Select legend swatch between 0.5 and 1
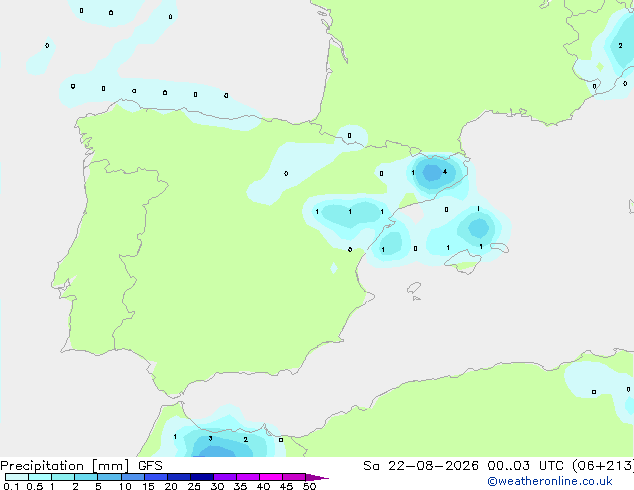 [x=40, y=477]
